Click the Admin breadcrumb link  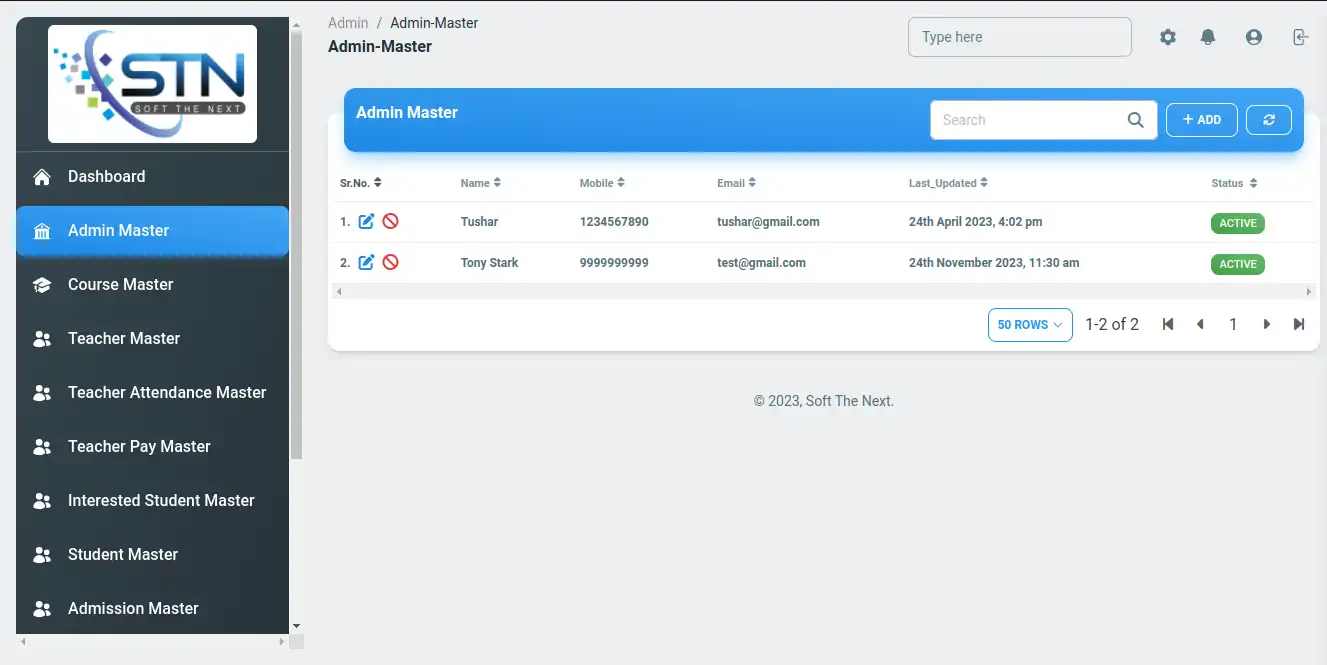pos(348,23)
